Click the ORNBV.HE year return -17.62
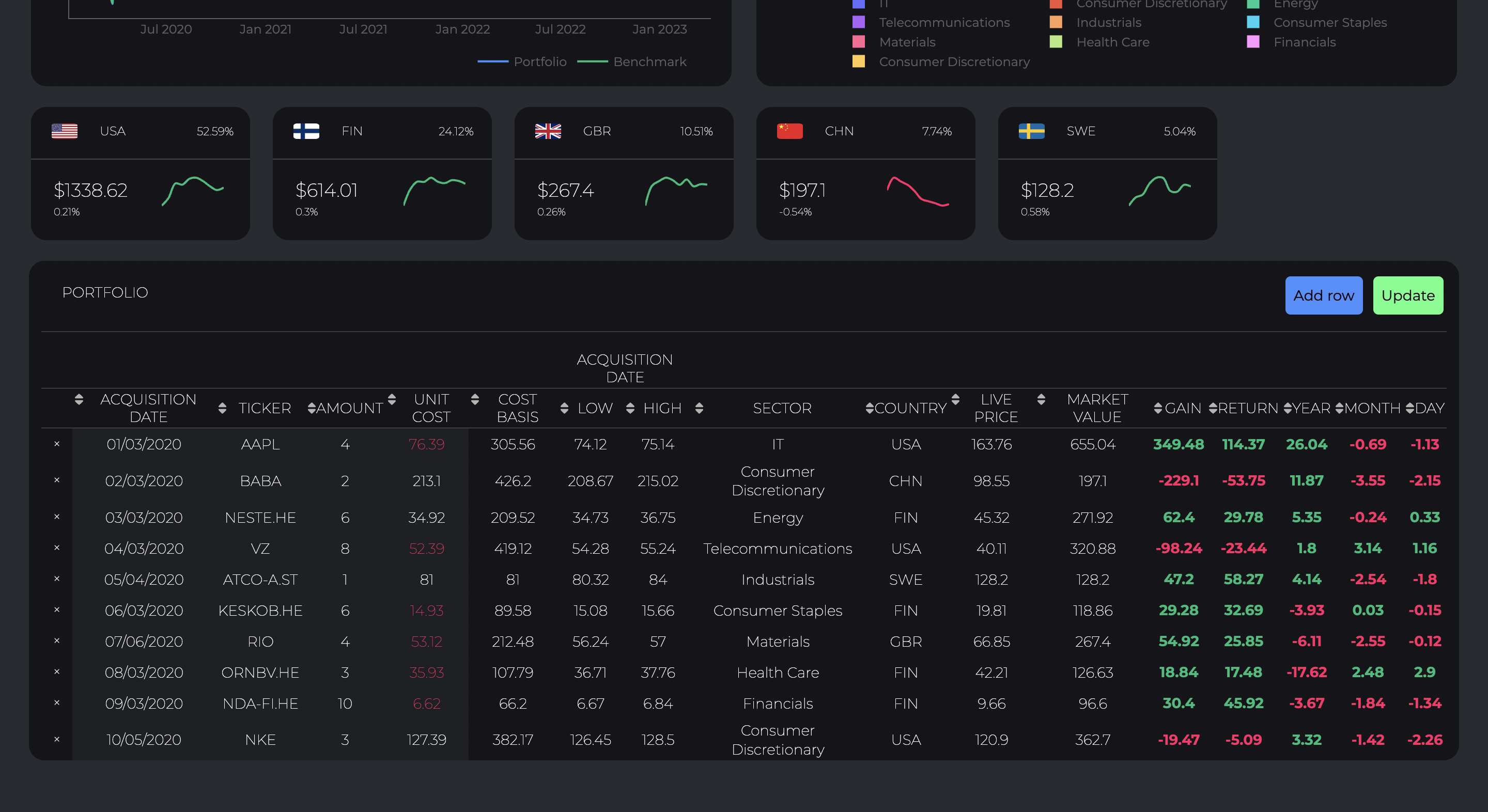 (x=1306, y=672)
